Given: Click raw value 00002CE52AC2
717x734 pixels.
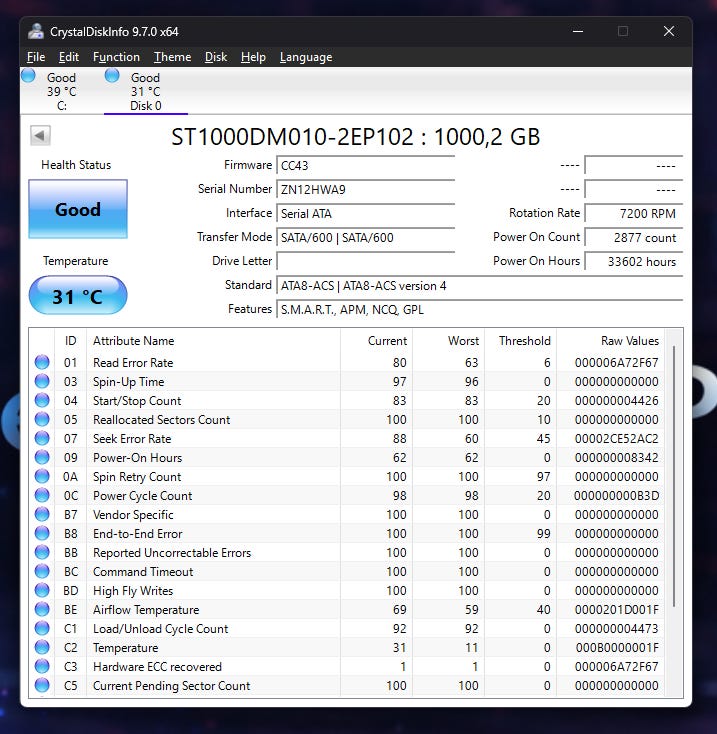Looking at the screenshot, I should [x=616, y=439].
